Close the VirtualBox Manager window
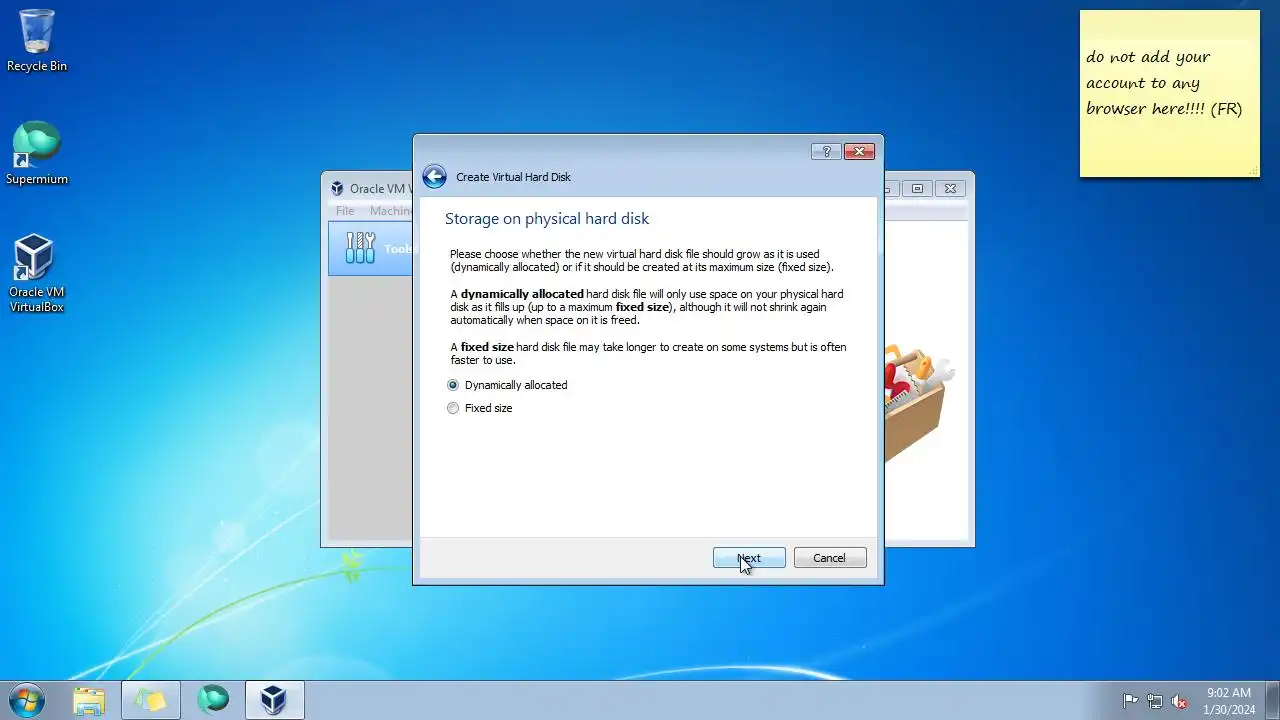 click(x=950, y=188)
